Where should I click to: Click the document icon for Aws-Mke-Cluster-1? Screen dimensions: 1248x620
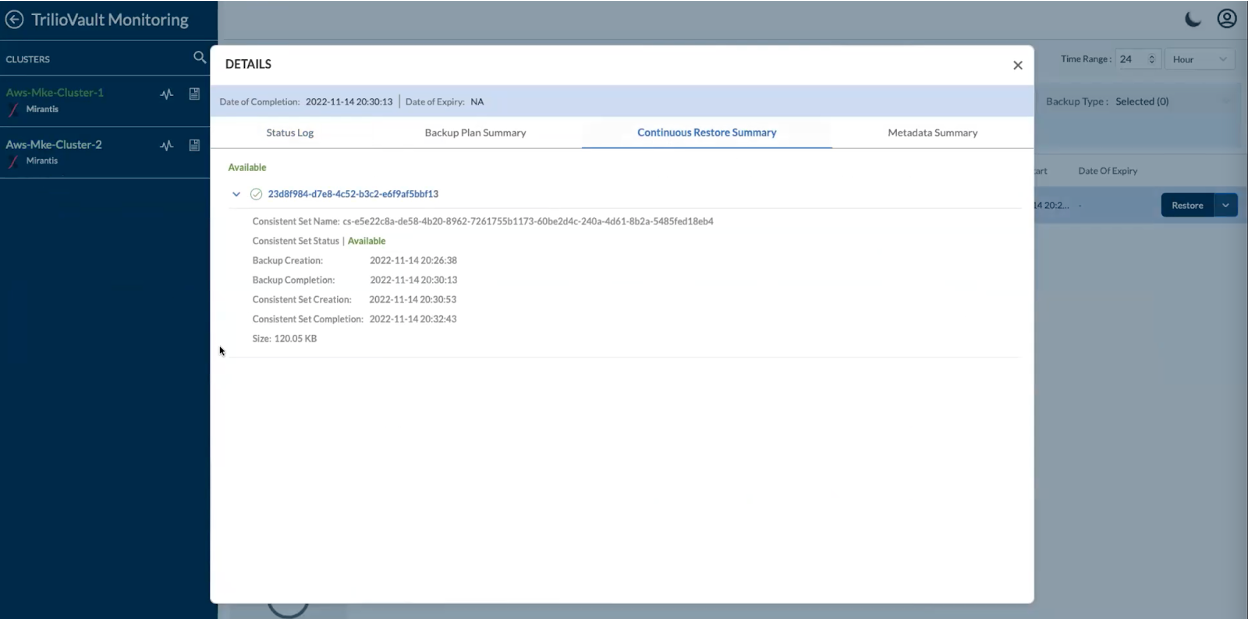click(195, 94)
